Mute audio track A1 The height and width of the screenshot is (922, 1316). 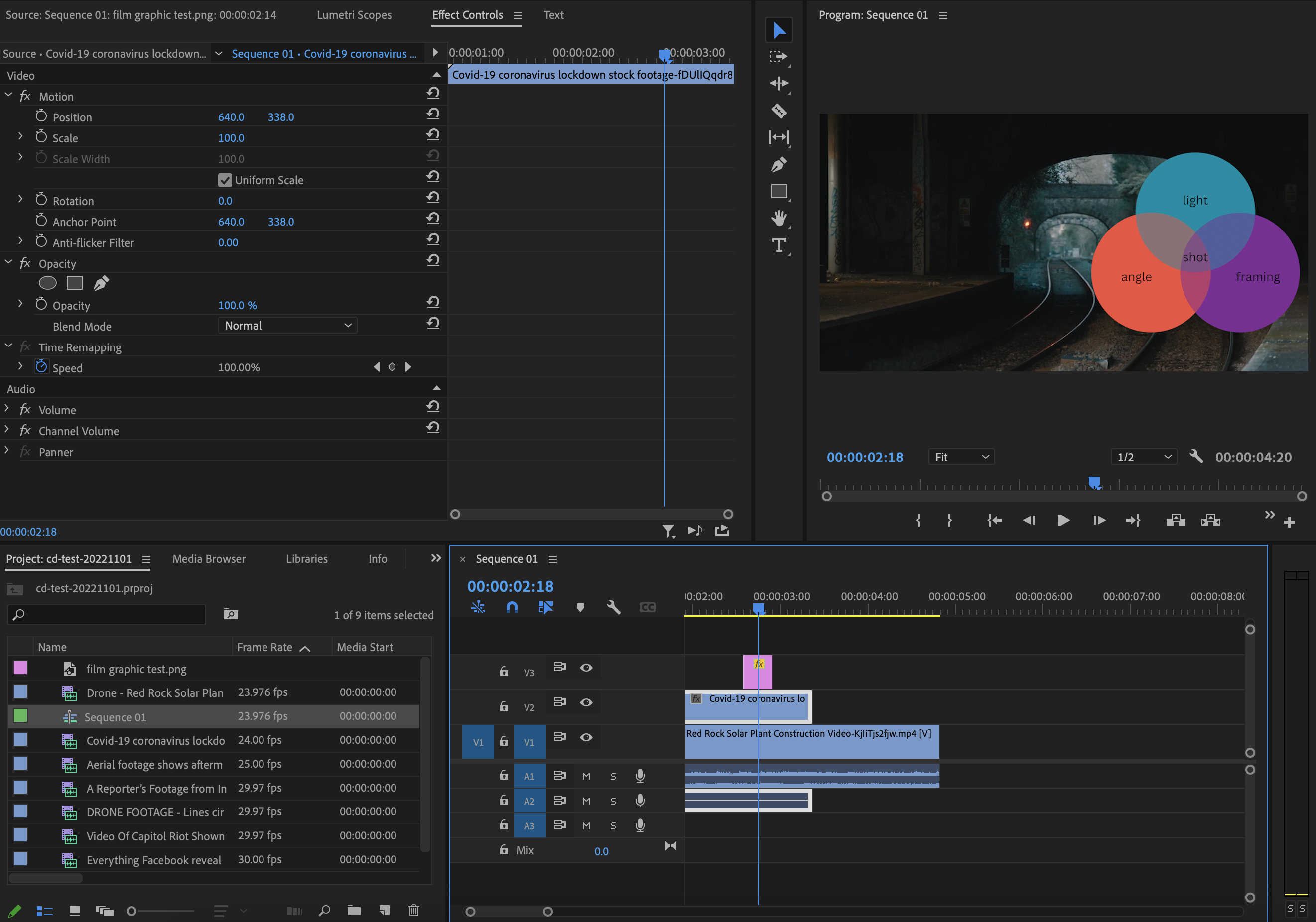pyautogui.click(x=586, y=776)
